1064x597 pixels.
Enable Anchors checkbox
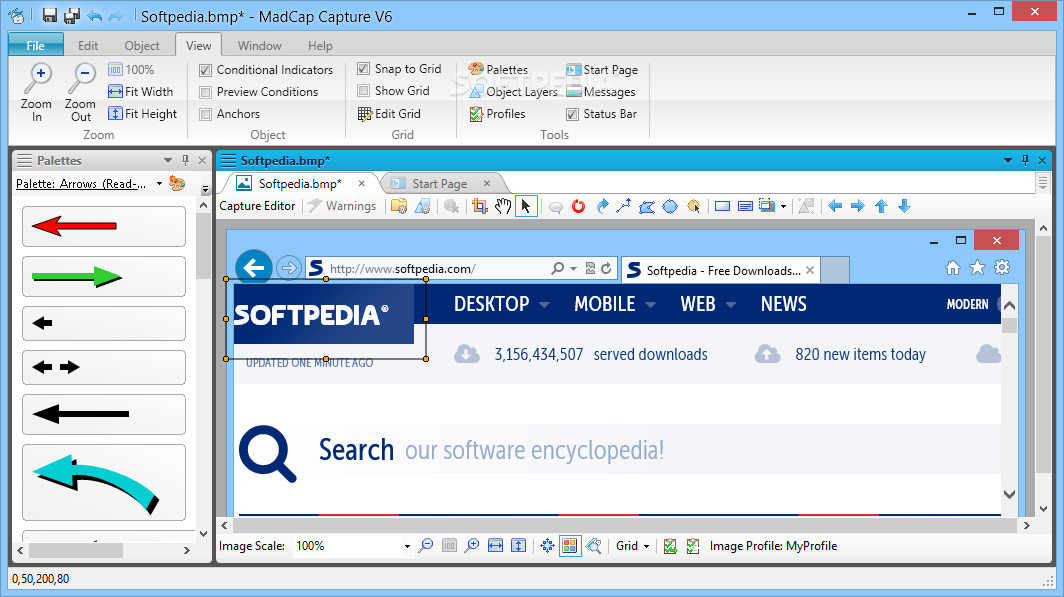(206, 114)
